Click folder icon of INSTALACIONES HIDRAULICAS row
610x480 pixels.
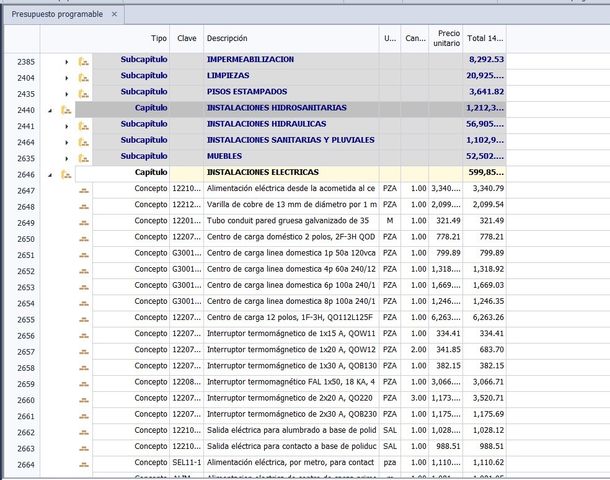[x=84, y=126]
